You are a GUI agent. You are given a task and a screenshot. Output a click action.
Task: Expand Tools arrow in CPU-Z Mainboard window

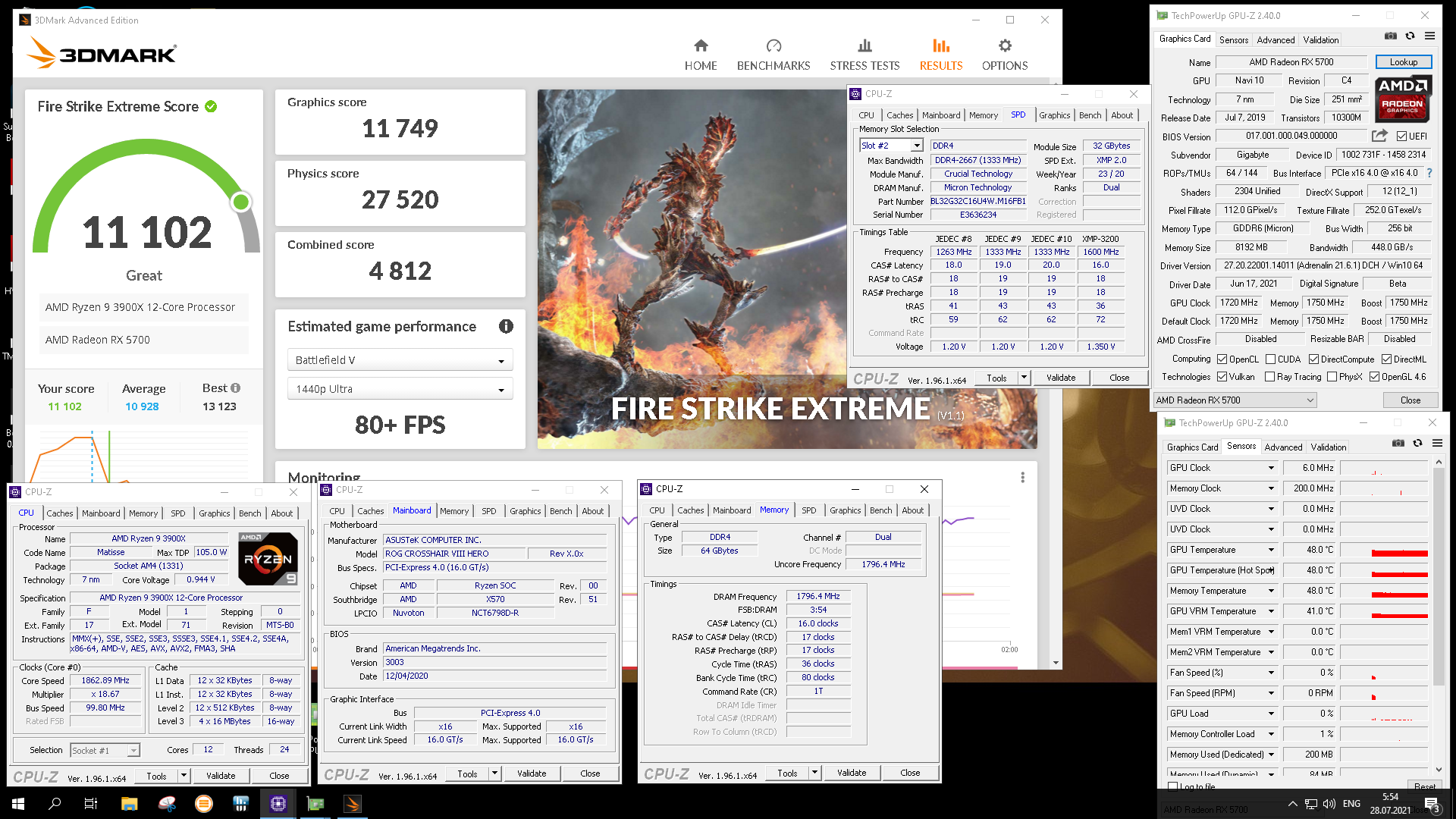tap(494, 773)
